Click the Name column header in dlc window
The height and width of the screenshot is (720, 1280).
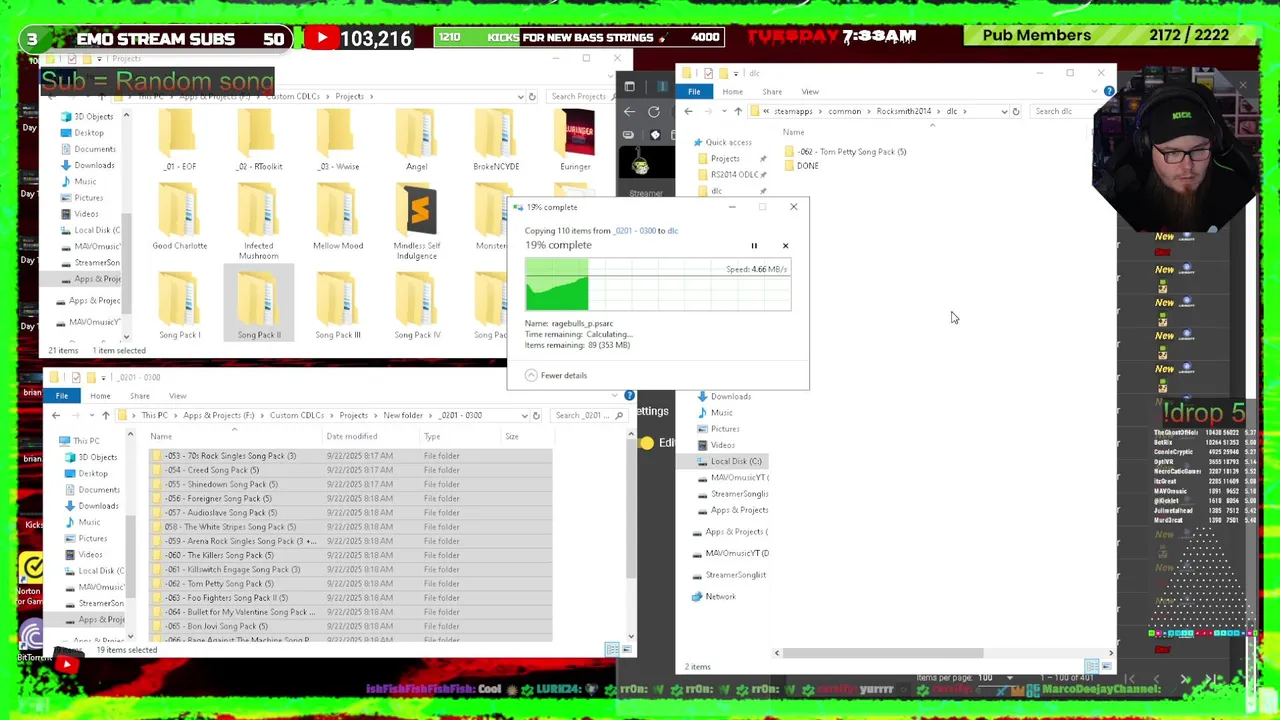click(793, 132)
